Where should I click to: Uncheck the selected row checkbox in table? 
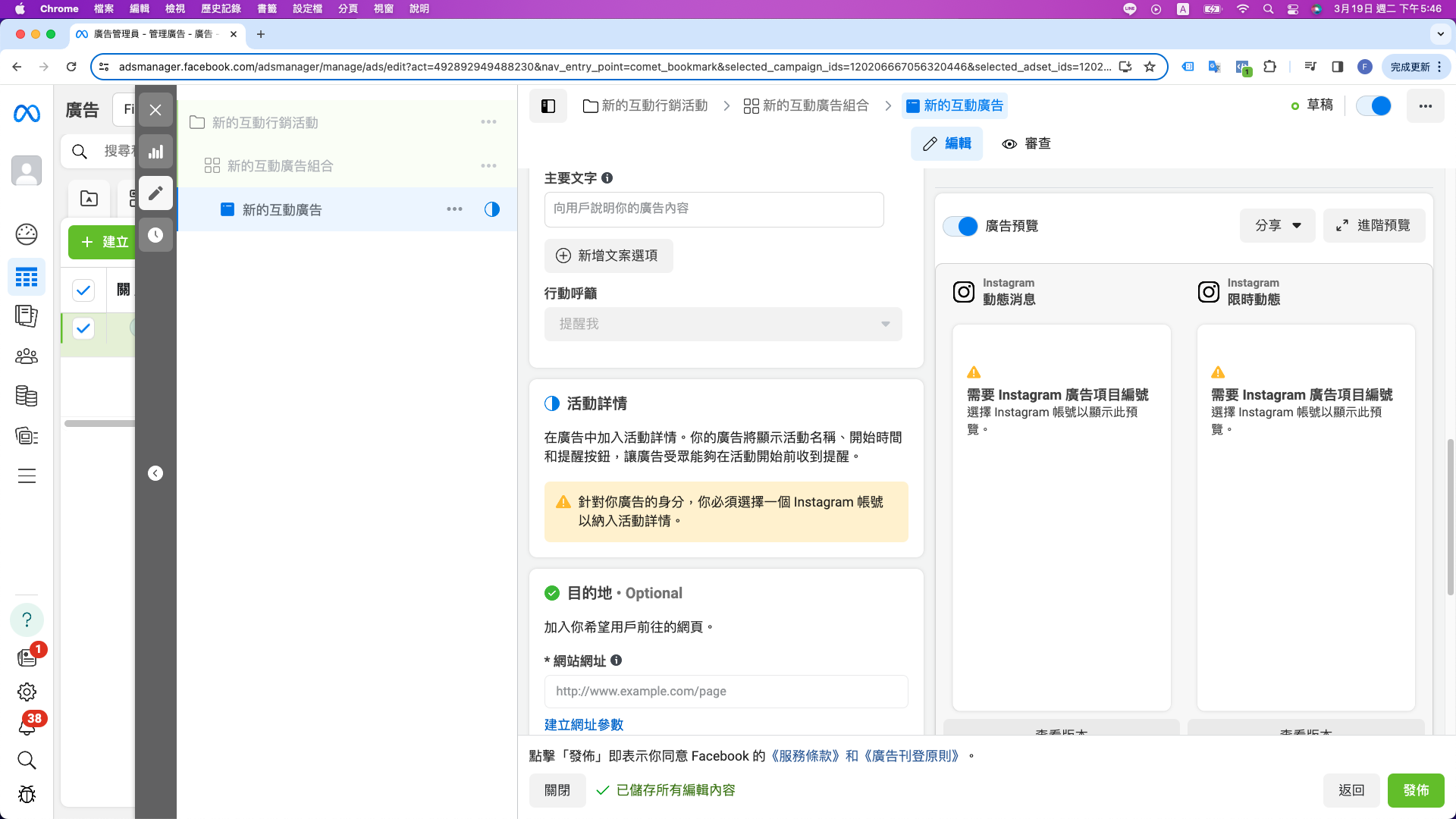[x=83, y=328]
